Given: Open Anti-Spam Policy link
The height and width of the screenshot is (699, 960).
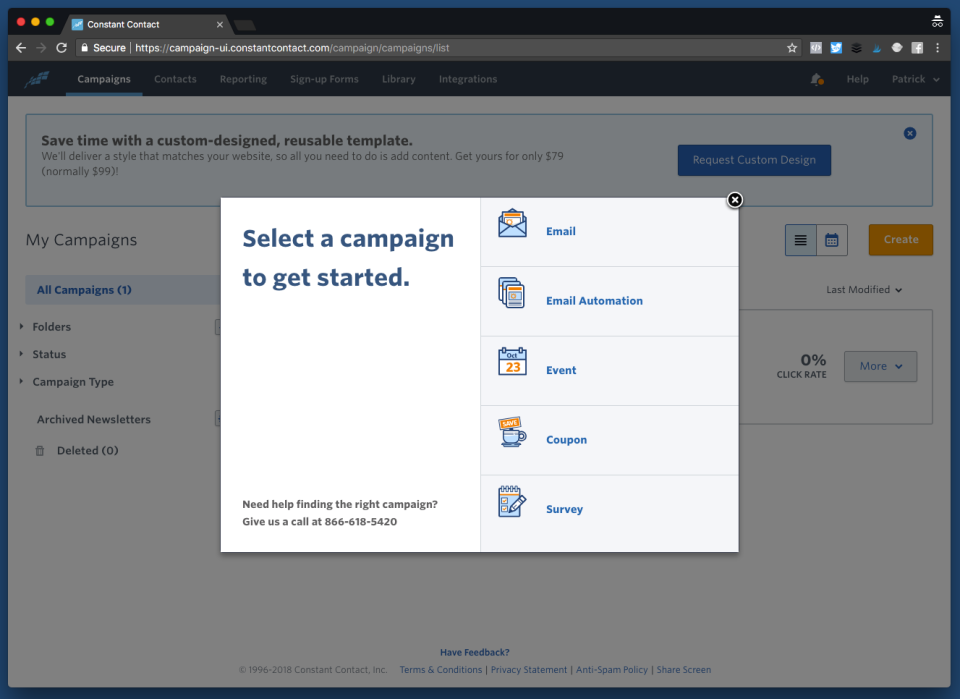Looking at the screenshot, I should tap(612, 670).
